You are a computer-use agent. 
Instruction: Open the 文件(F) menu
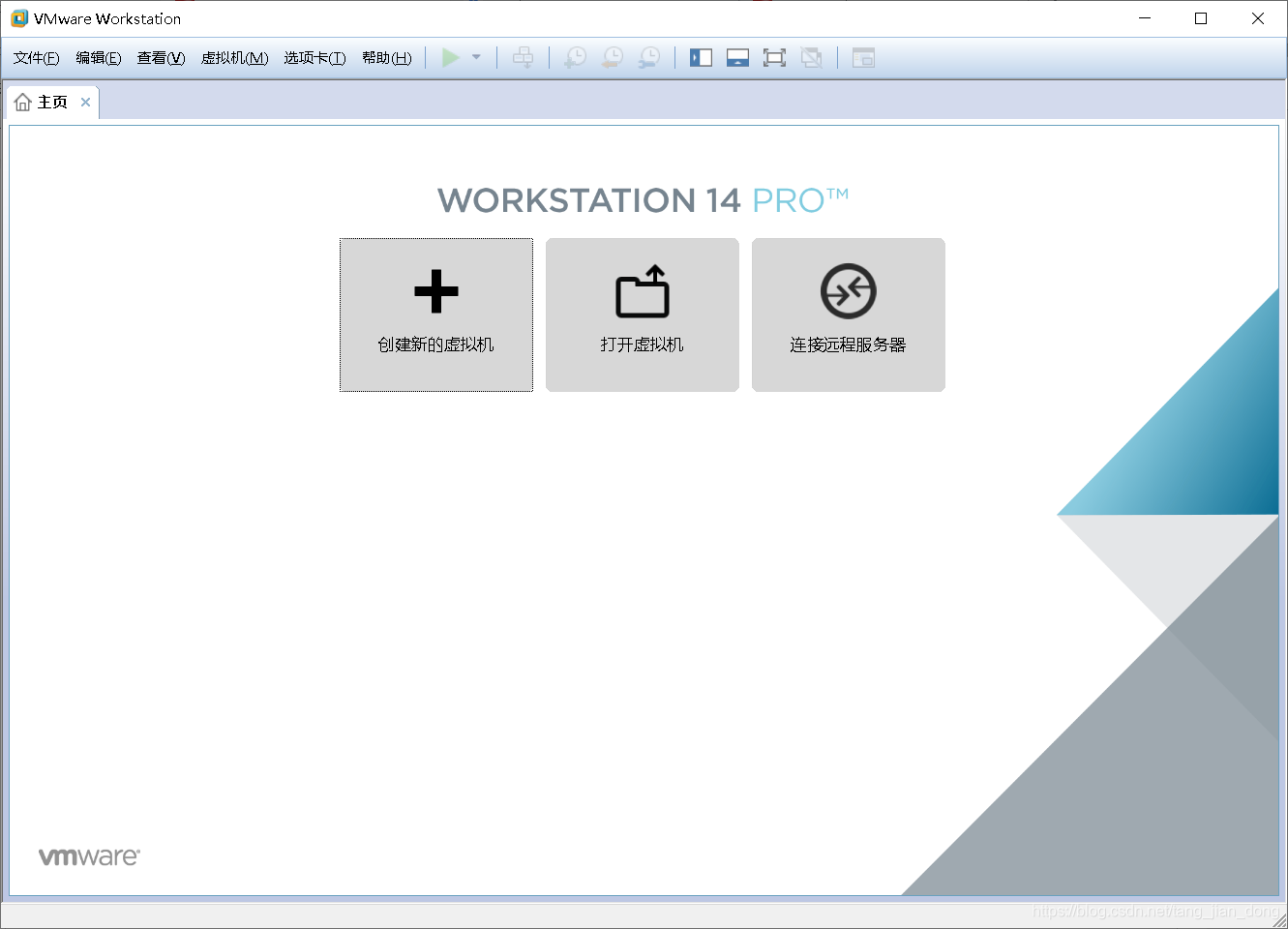(x=37, y=58)
